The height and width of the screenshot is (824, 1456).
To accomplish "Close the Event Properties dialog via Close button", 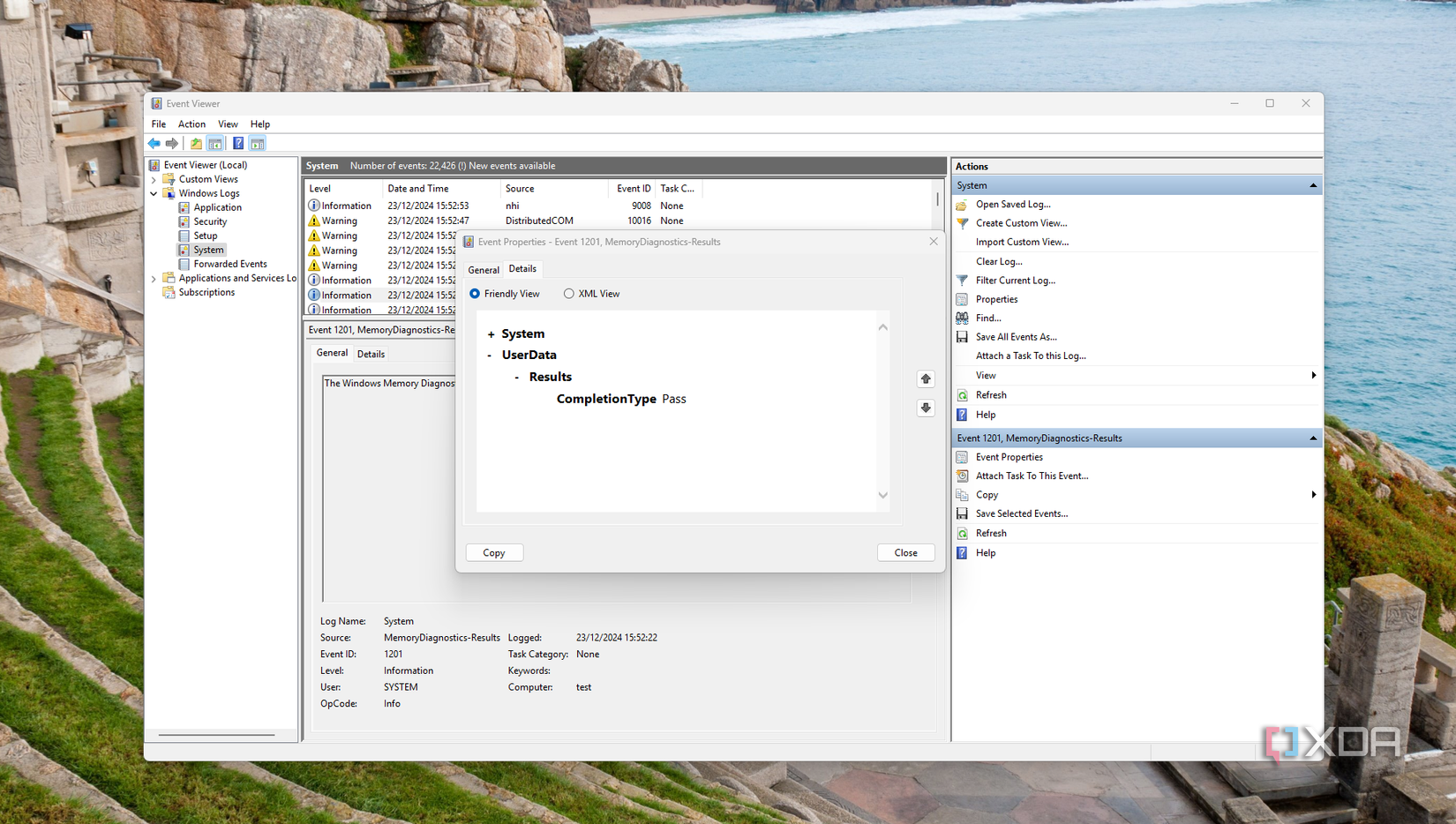I will pyautogui.click(x=905, y=552).
